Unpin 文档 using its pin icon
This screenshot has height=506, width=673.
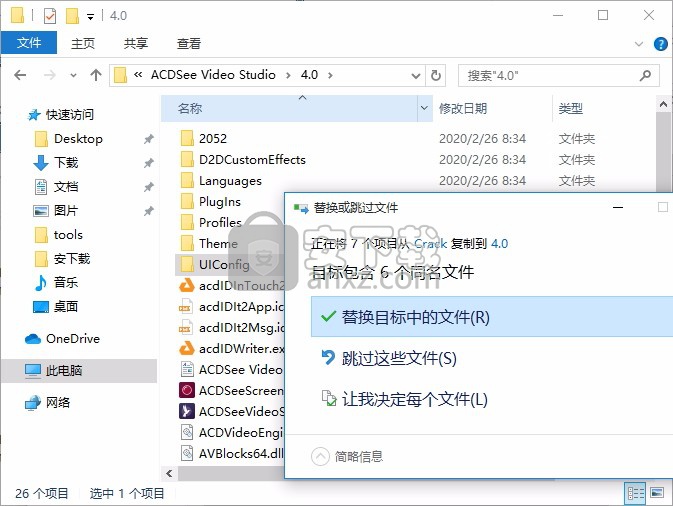(x=149, y=187)
